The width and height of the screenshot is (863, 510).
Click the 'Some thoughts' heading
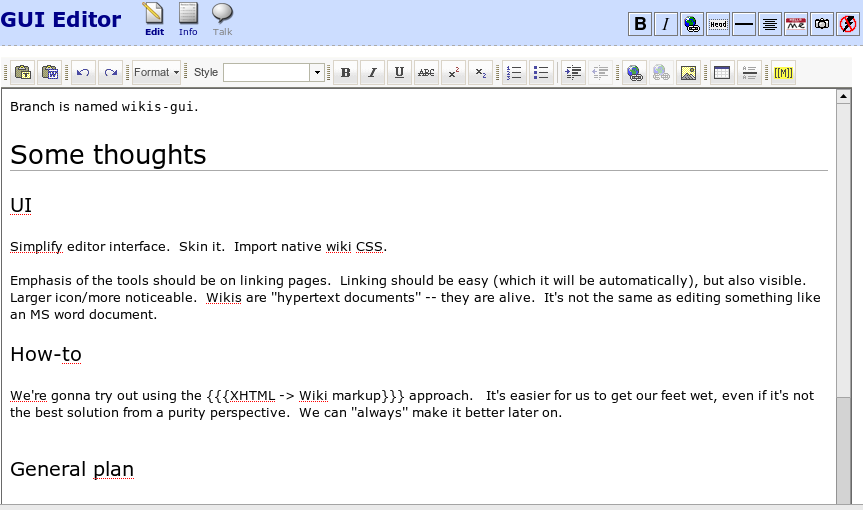pos(108,155)
